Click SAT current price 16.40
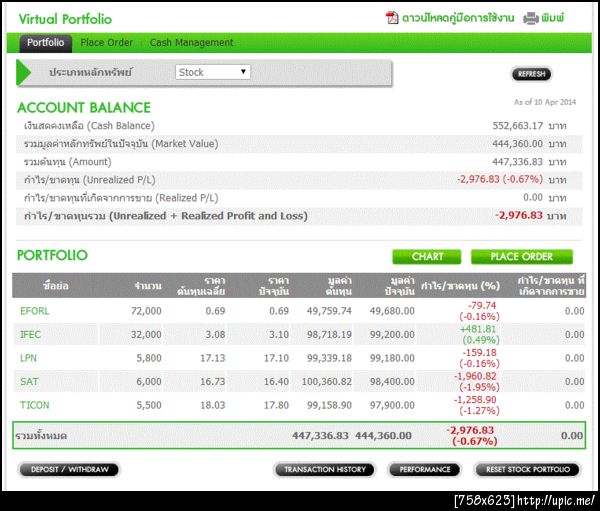Image resolution: width=600 pixels, height=511 pixels. 276,382
